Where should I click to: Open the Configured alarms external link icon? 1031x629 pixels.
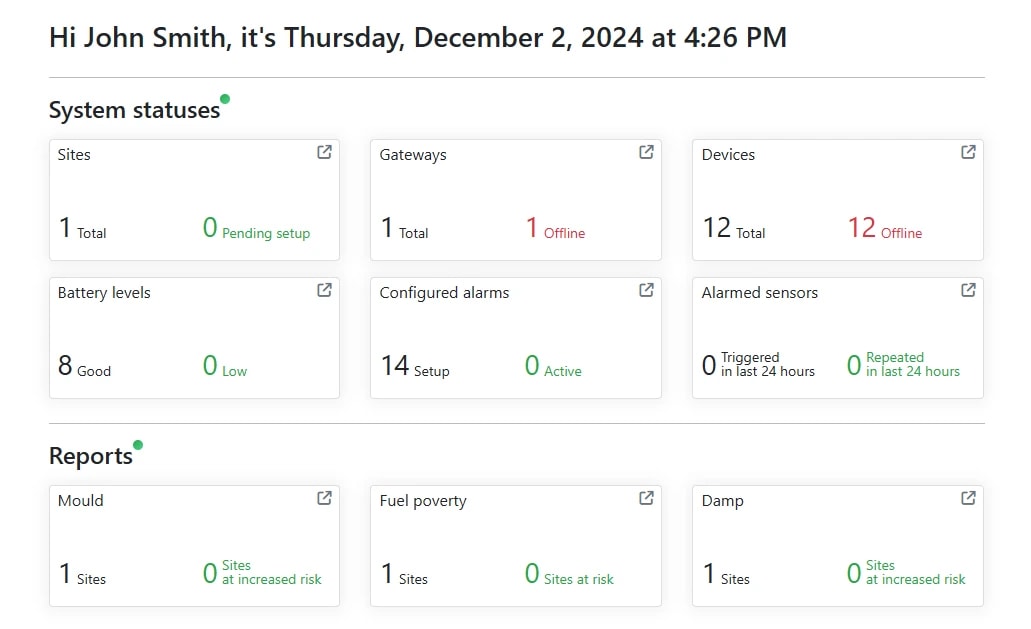(x=645, y=289)
